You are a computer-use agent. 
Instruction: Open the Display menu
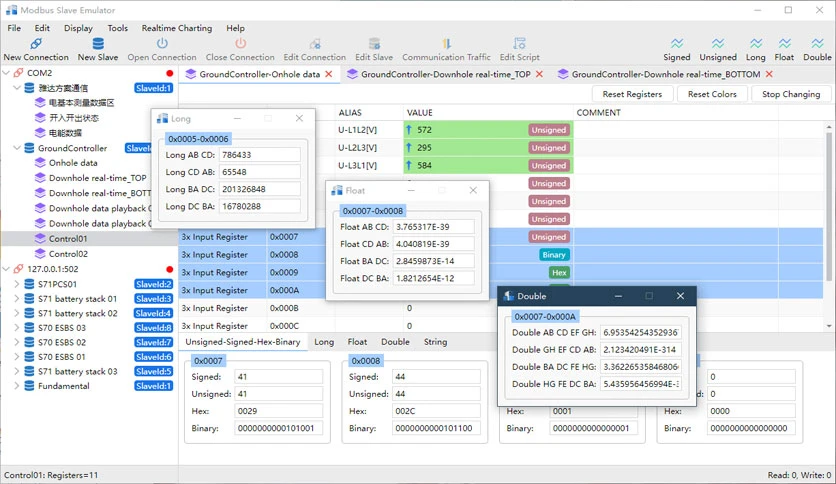(x=78, y=28)
